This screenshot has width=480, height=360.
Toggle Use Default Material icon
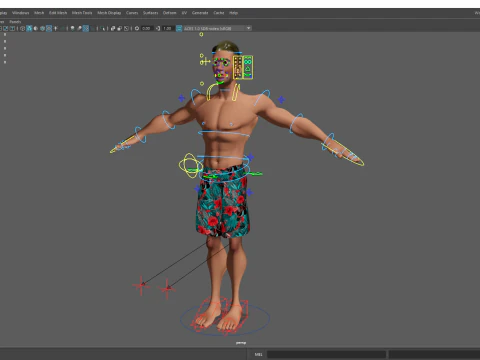coord(36,28)
